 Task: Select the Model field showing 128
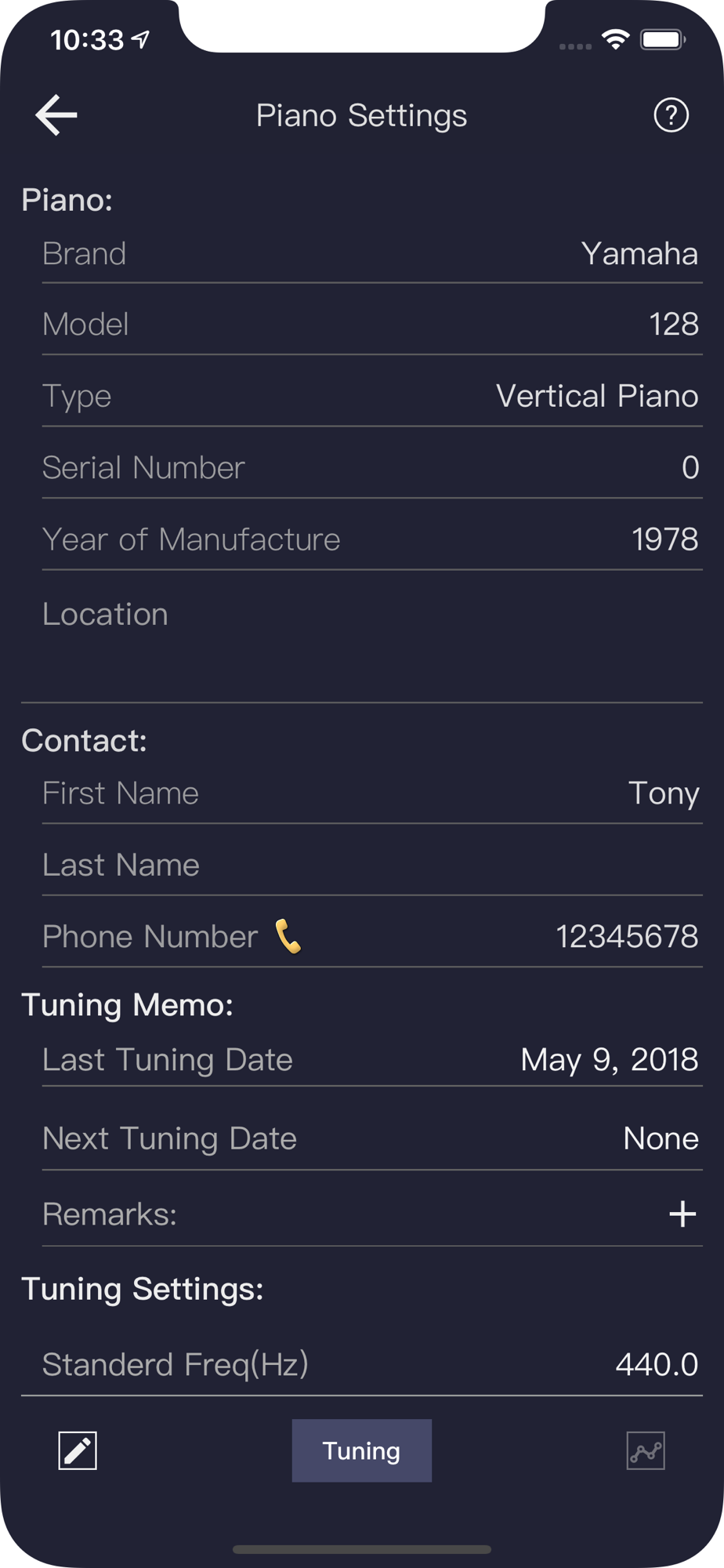(673, 325)
